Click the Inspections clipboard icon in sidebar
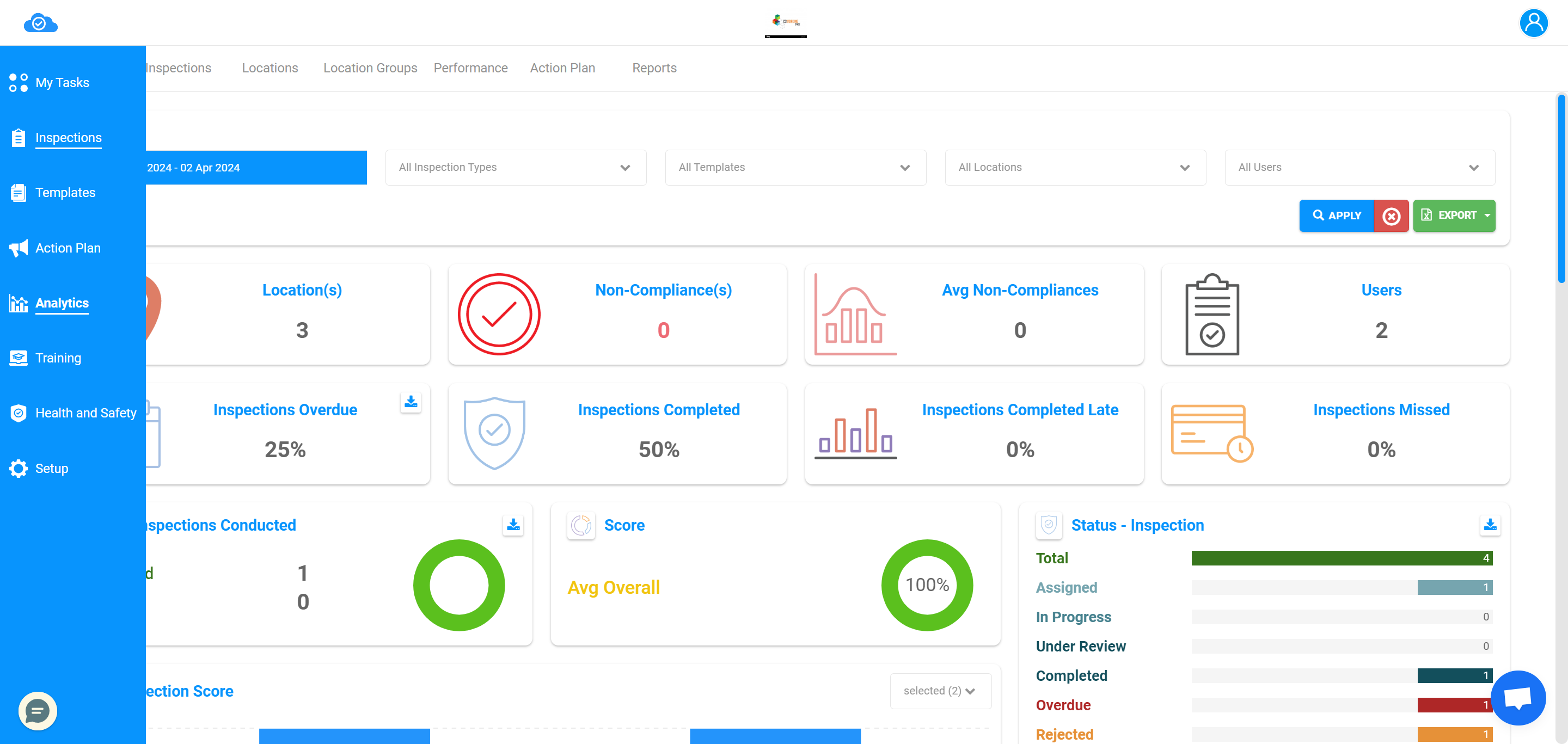Viewport: 1568px width, 744px height. tap(19, 138)
